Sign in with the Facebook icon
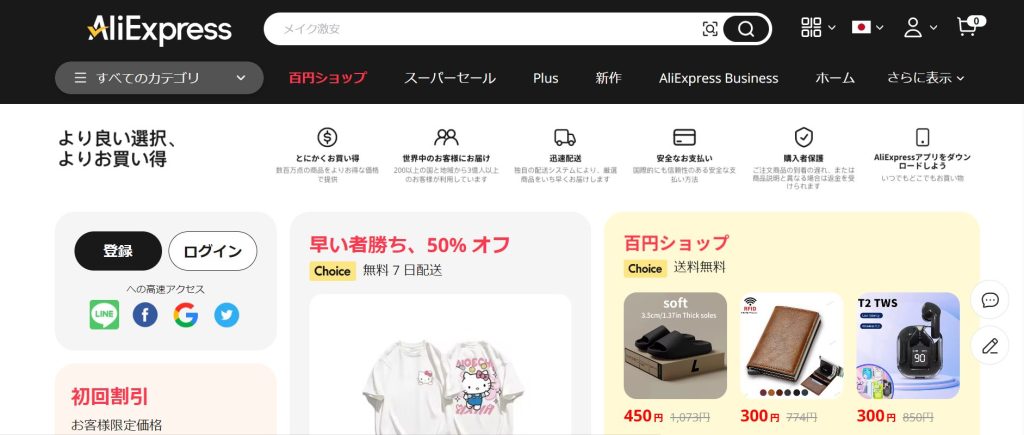The height and width of the screenshot is (435, 1024). tap(145, 315)
